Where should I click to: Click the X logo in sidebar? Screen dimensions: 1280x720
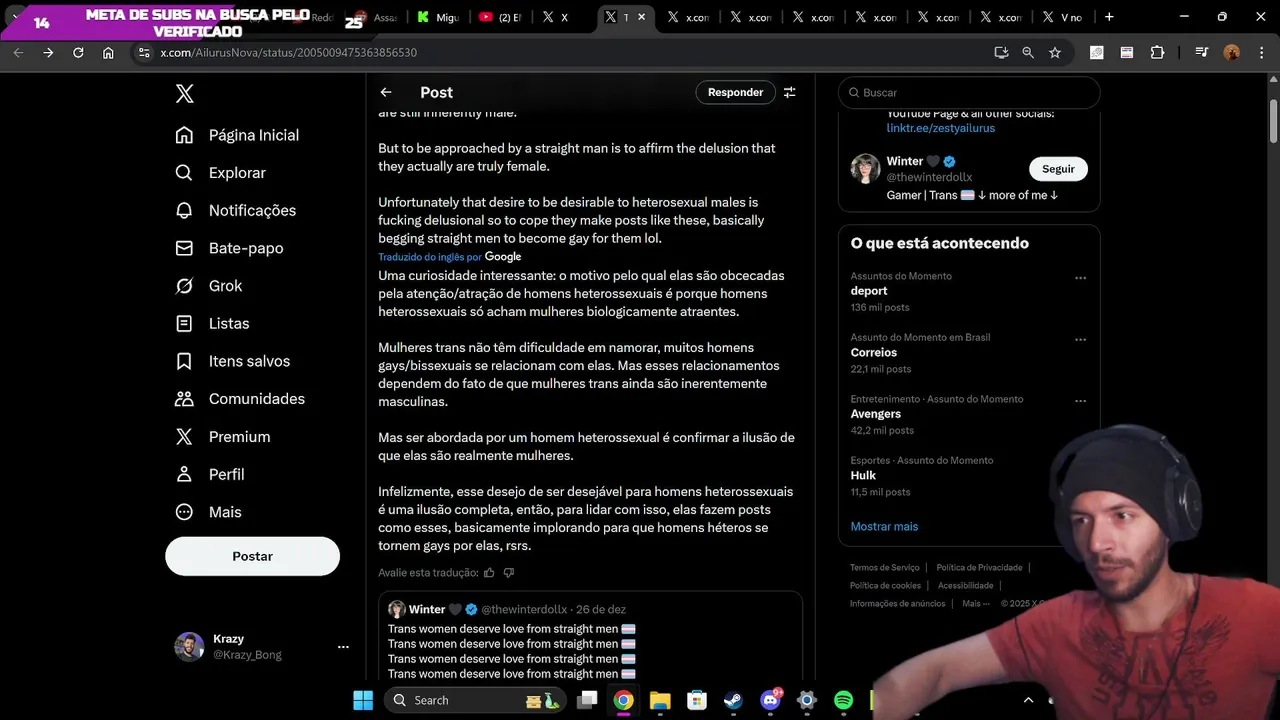(x=184, y=94)
